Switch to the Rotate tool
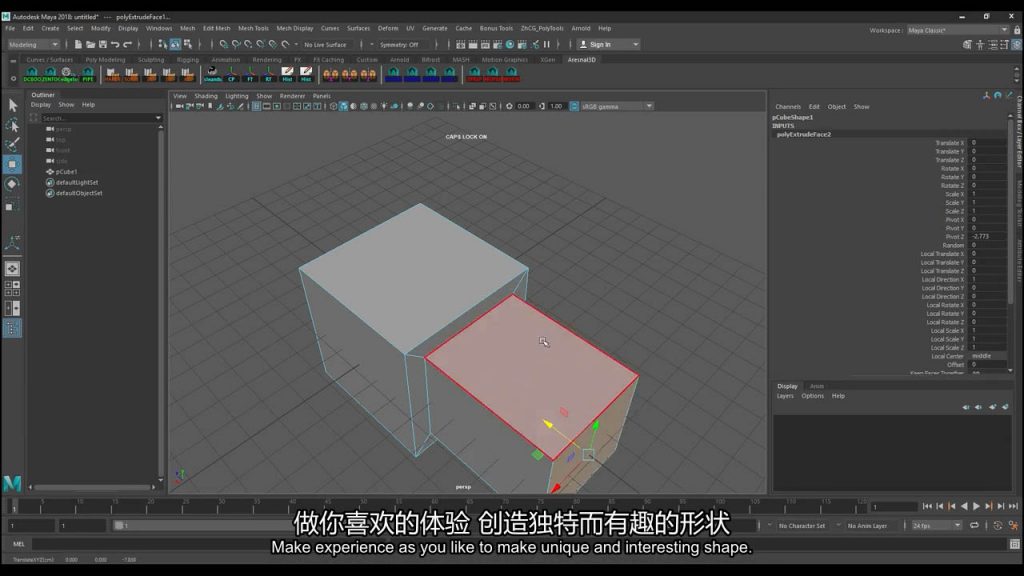This screenshot has width=1024, height=576. pyautogui.click(x=12, y=184)
